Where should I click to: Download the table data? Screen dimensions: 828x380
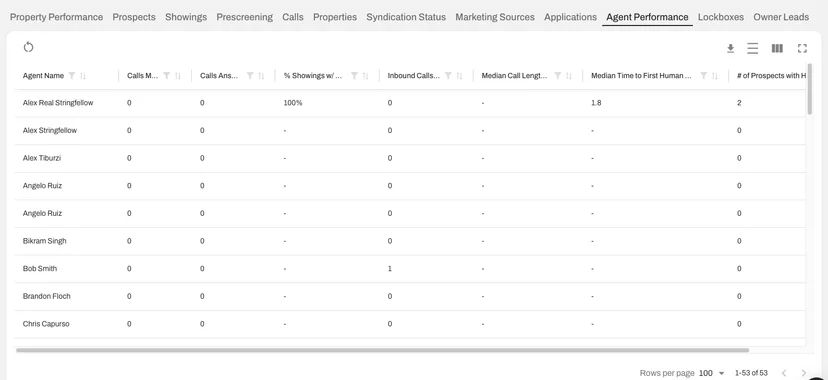click(730, 49)
